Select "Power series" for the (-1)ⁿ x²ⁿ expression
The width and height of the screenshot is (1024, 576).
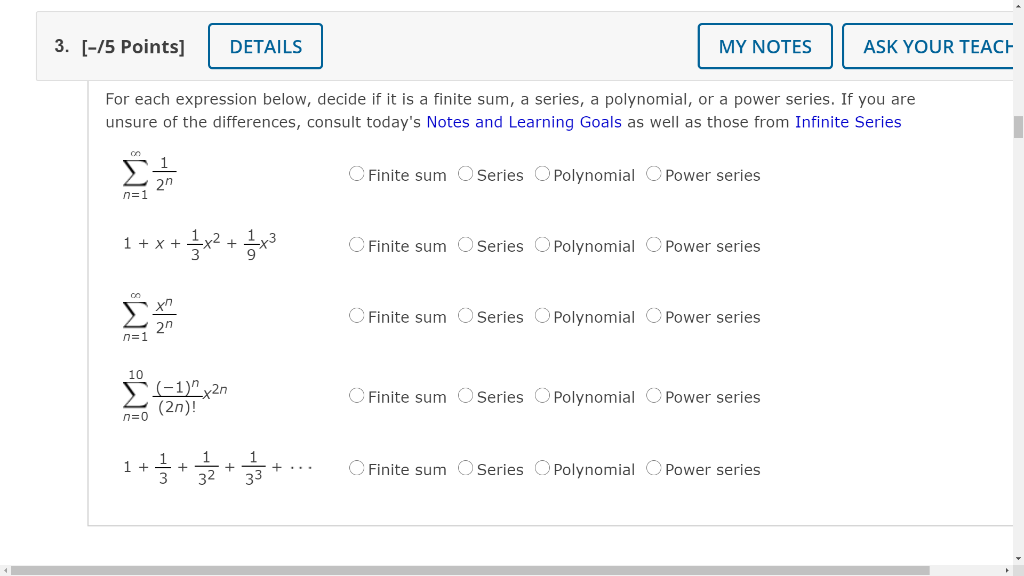(x=653, y=396)
